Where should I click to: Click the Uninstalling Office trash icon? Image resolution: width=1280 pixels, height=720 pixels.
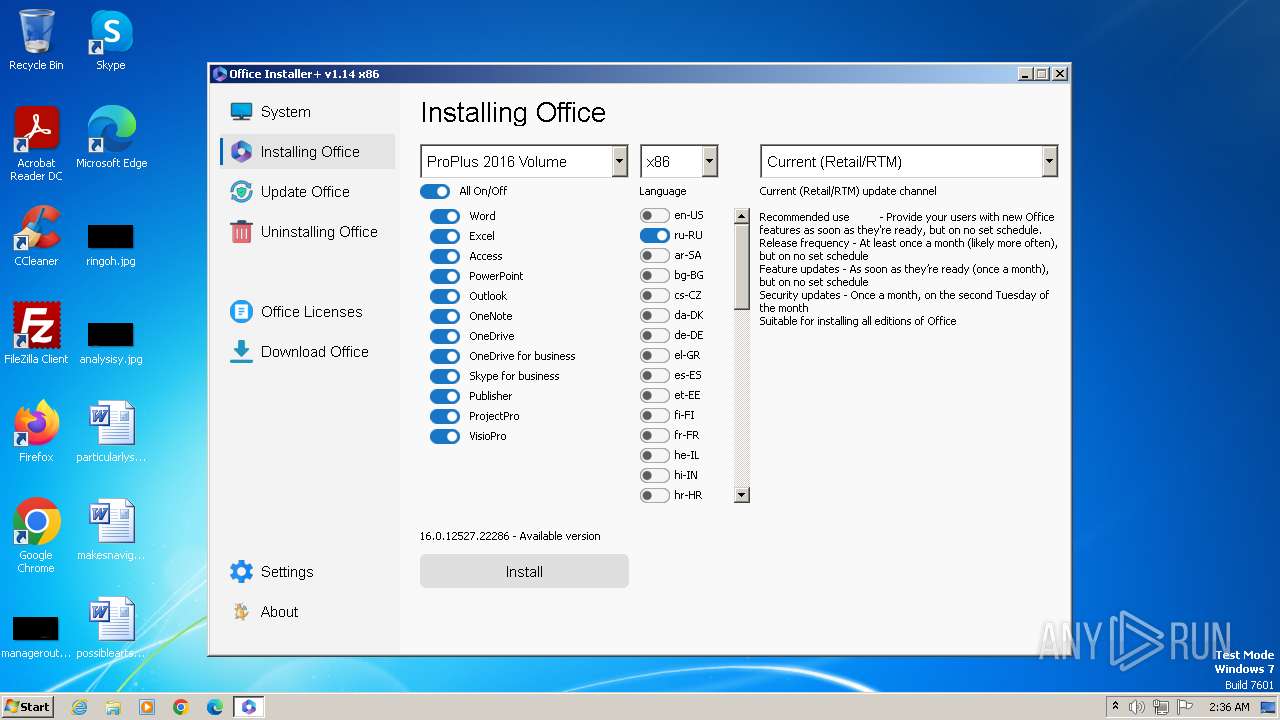tap(241, 232)
